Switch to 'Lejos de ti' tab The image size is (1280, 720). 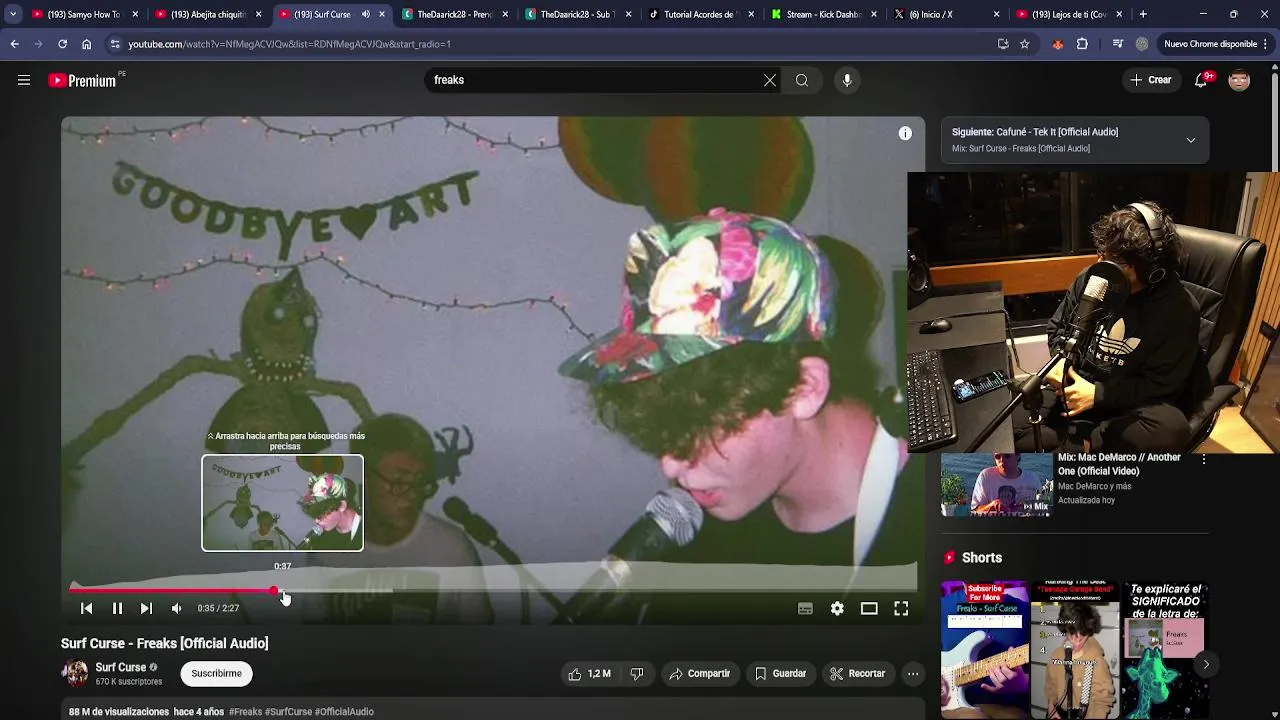[1069, 14]
